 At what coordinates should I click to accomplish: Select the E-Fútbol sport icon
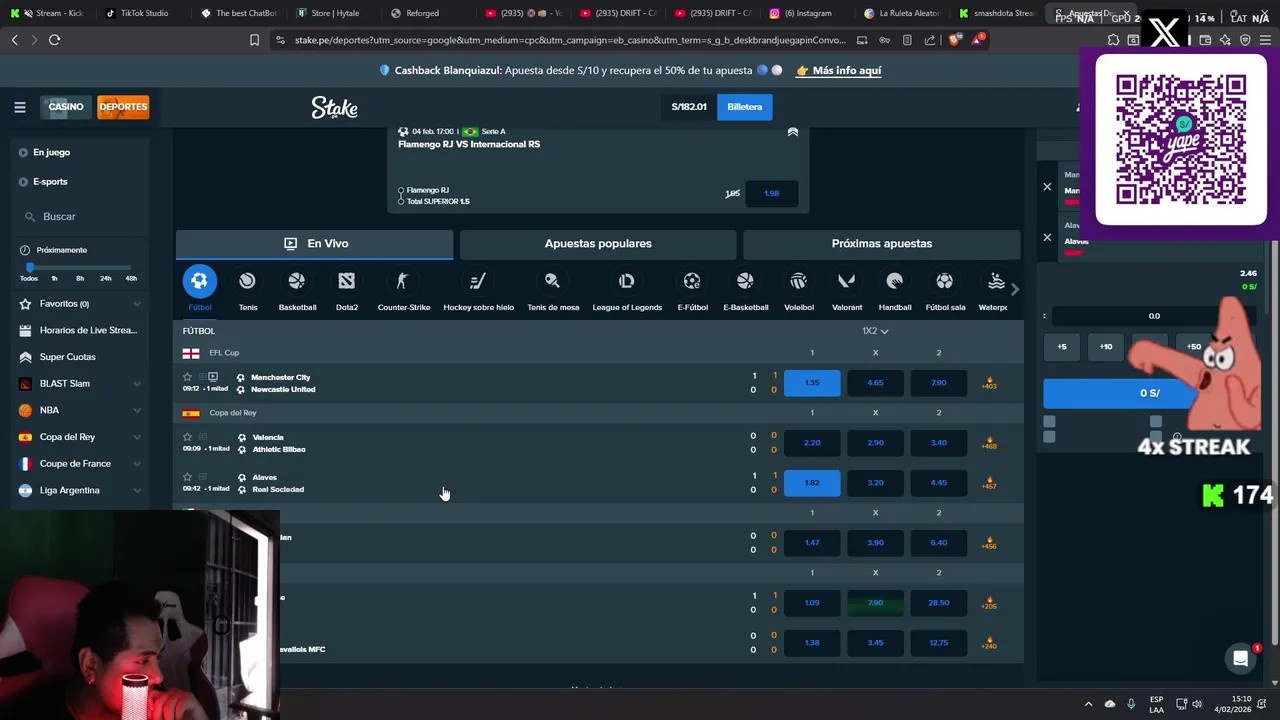[x=692, y=282]
